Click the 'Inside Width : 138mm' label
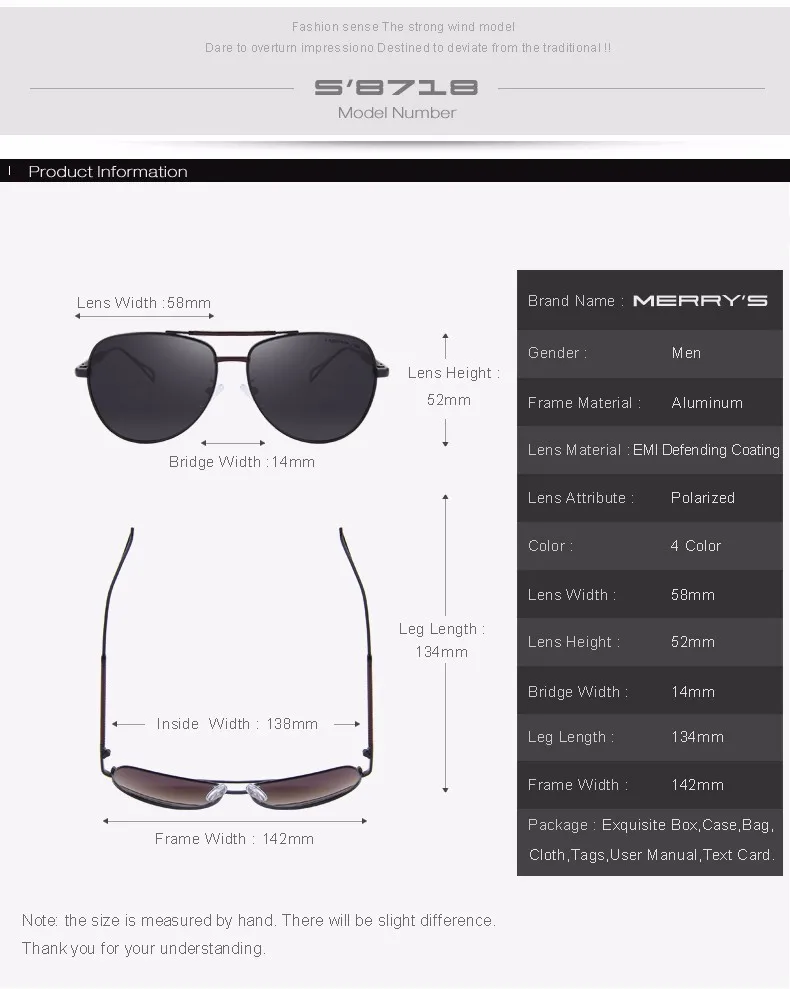 pos(237,723)
